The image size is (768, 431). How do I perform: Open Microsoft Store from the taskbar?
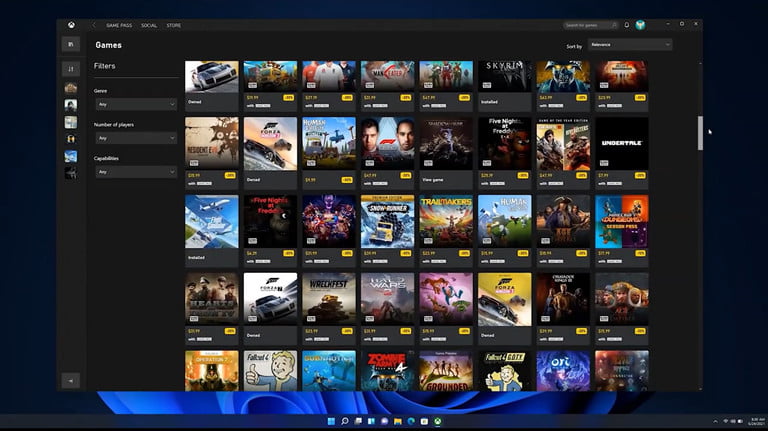424,421
